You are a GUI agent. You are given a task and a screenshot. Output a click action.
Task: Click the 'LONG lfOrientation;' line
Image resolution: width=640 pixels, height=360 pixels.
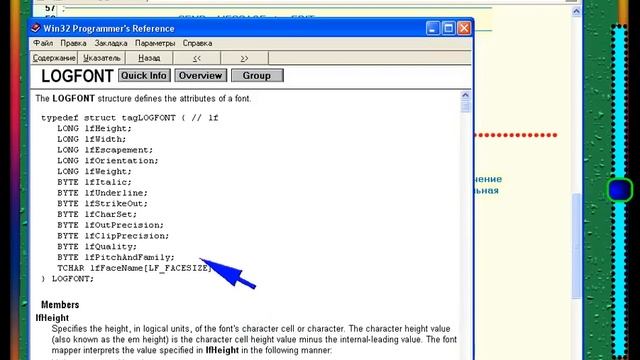pyautogui.click(x=108, y=161)
